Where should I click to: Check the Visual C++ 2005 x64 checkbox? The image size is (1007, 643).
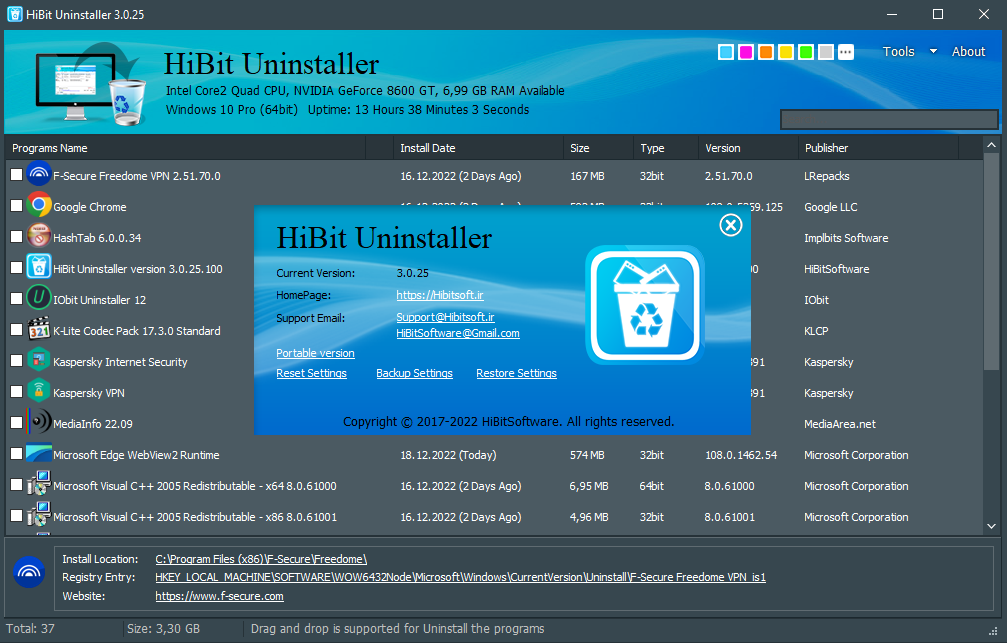16,484
